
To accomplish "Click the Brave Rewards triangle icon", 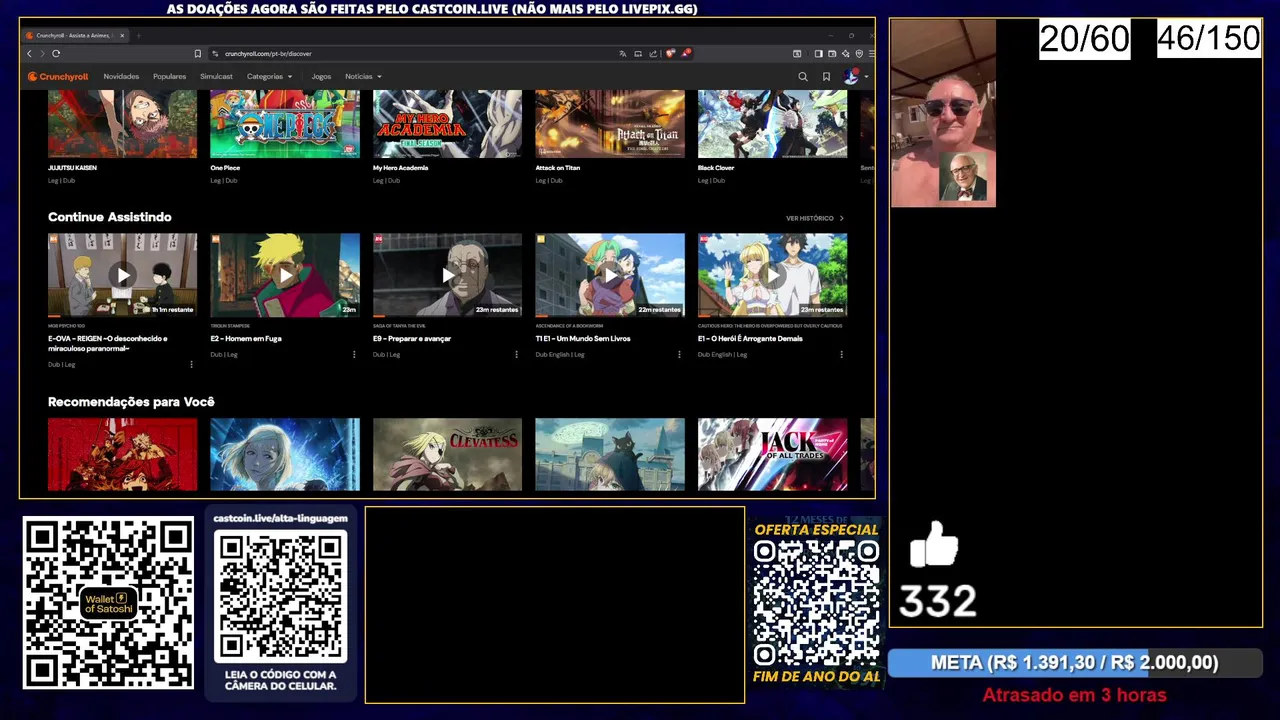I will [685, 53].
